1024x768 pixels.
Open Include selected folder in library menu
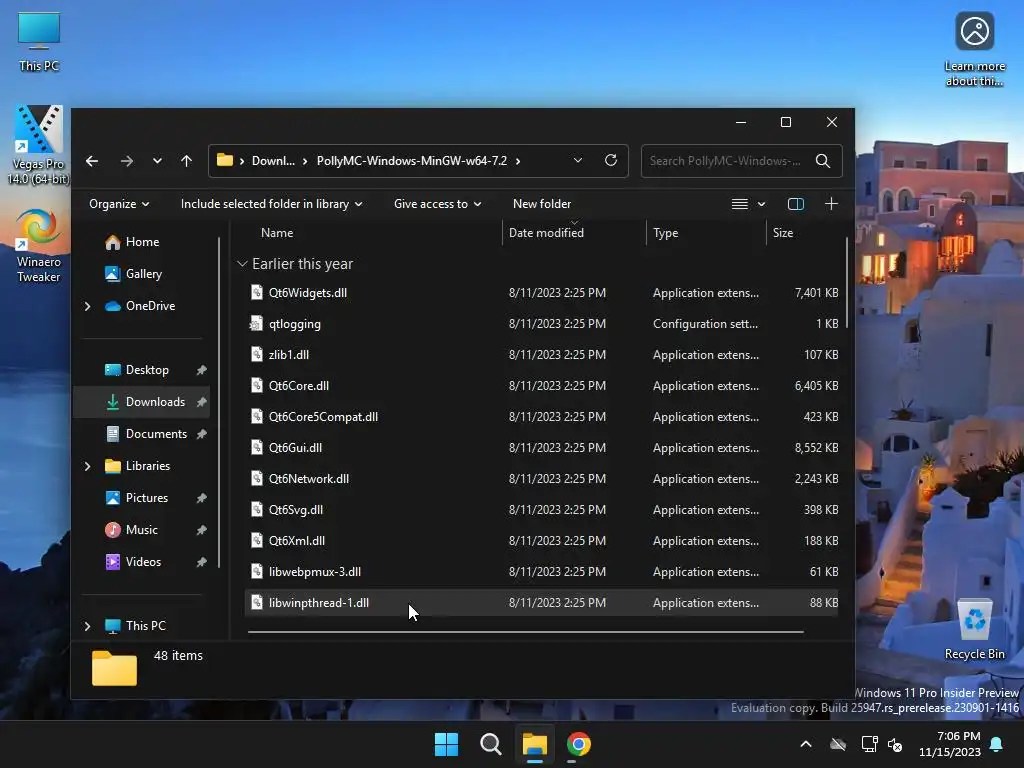pyautogui.click(x=272, y=204)
